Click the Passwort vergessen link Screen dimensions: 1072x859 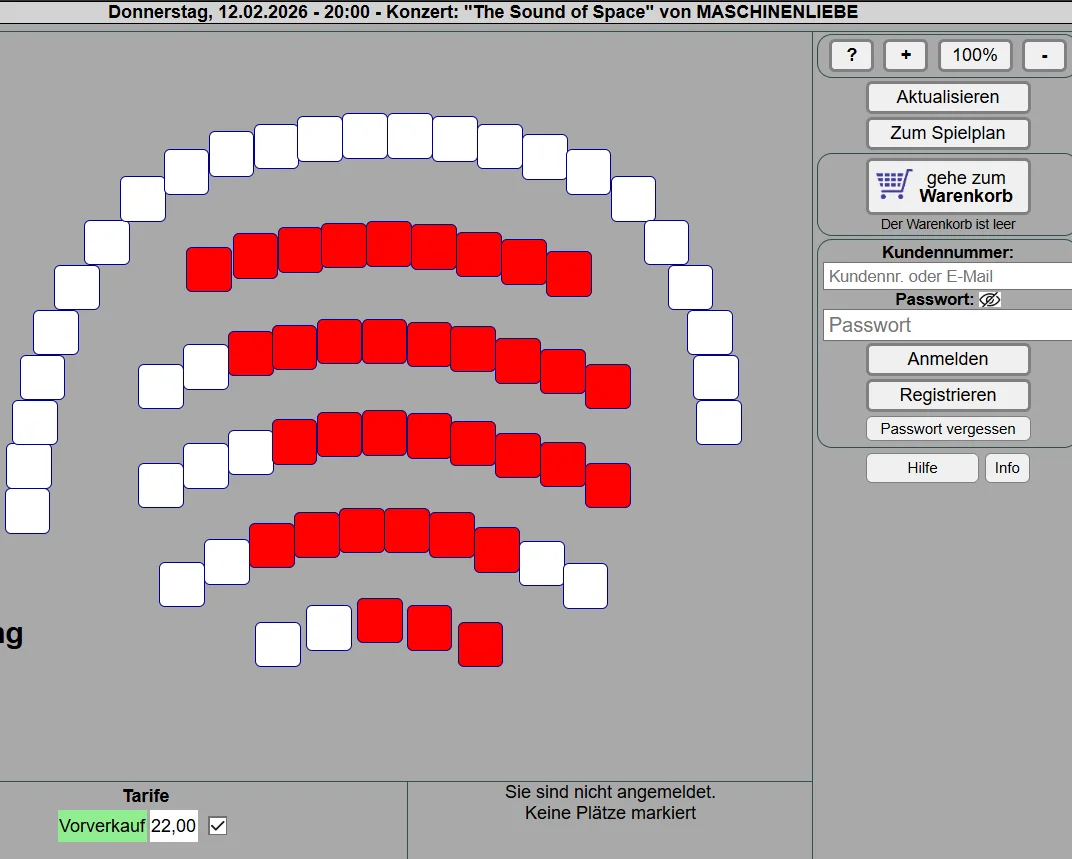pos(947,429)
